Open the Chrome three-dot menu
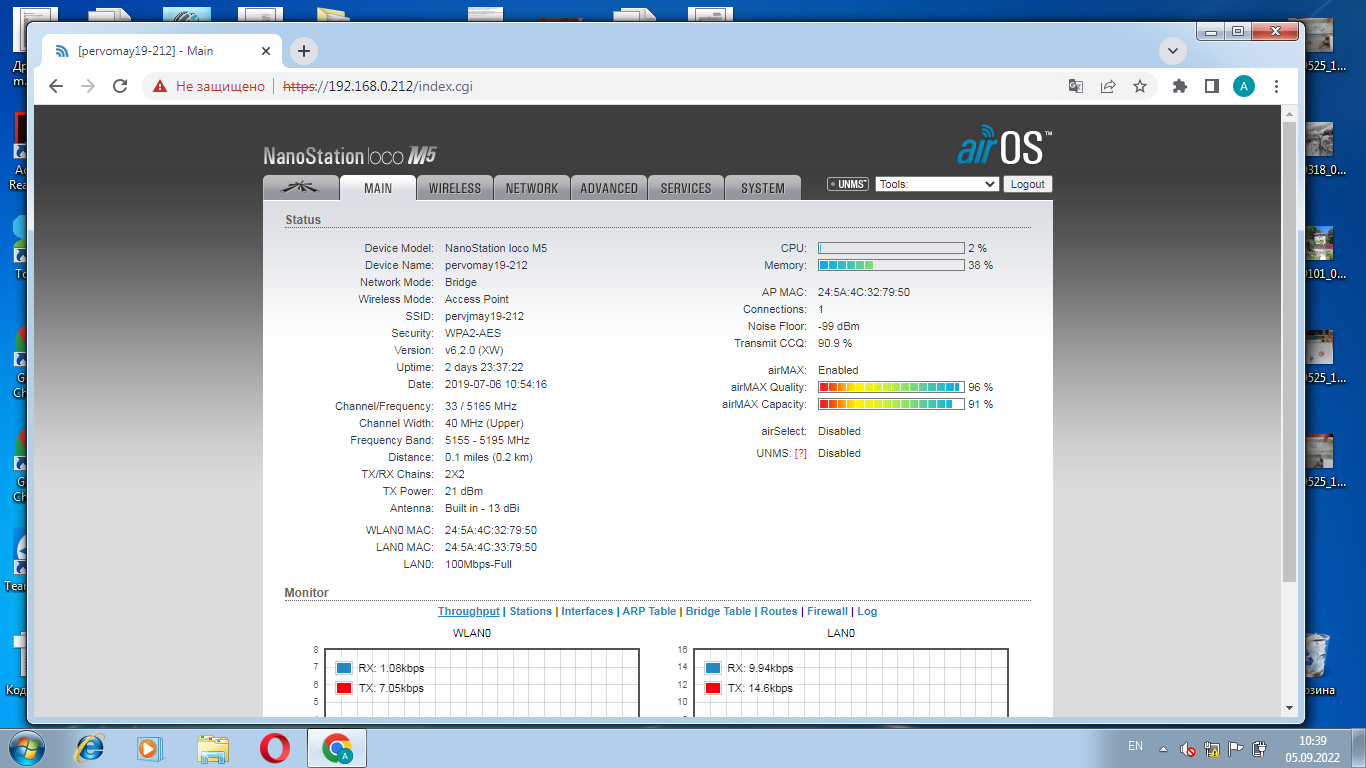1366x768 pixels. click(1277, 86)
